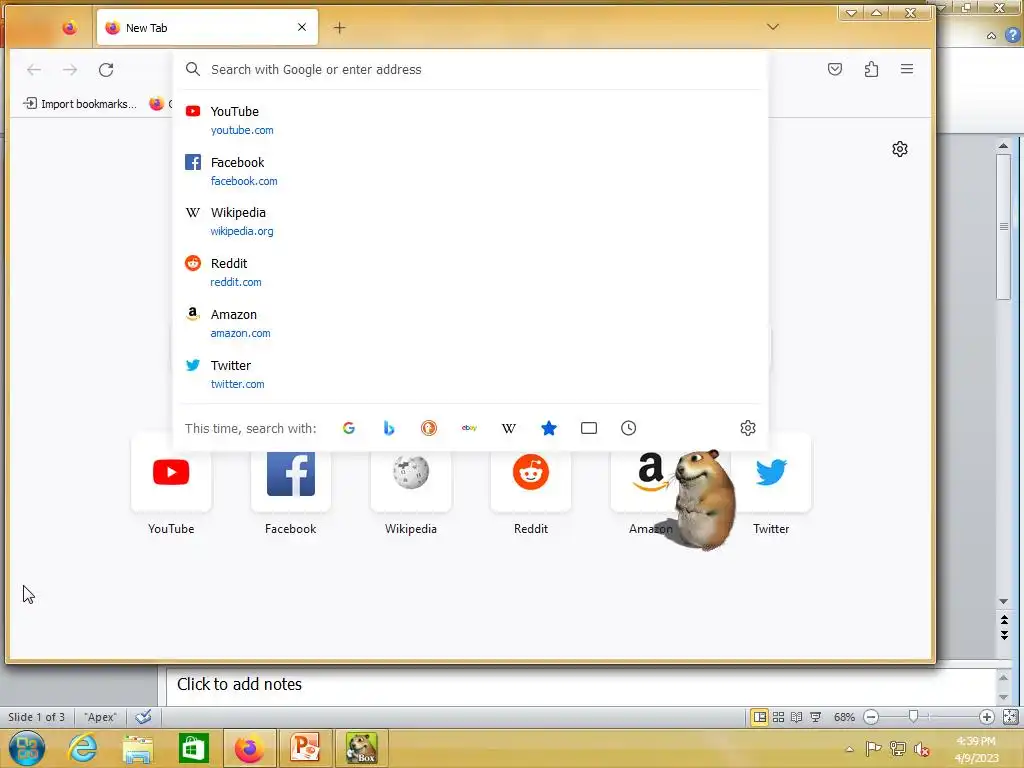Expand the list all tabs chevron
Image resolution: width=1024 pixels, height=768 pixels.
tap(773, 27)
